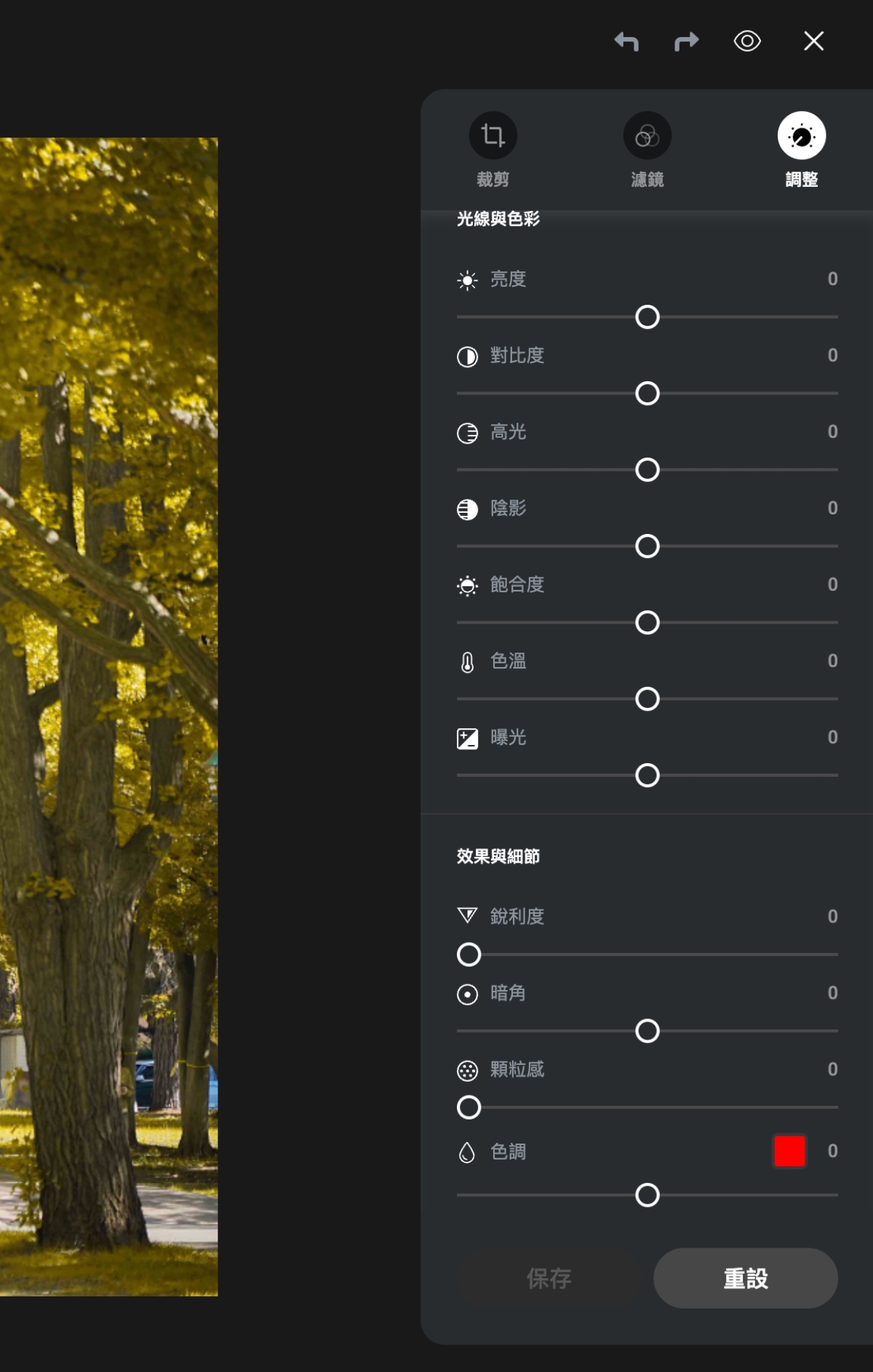The image size is (873, 1372).
Task: Switch to the 濾鏡 filters tab
Action: click(647, 136)
